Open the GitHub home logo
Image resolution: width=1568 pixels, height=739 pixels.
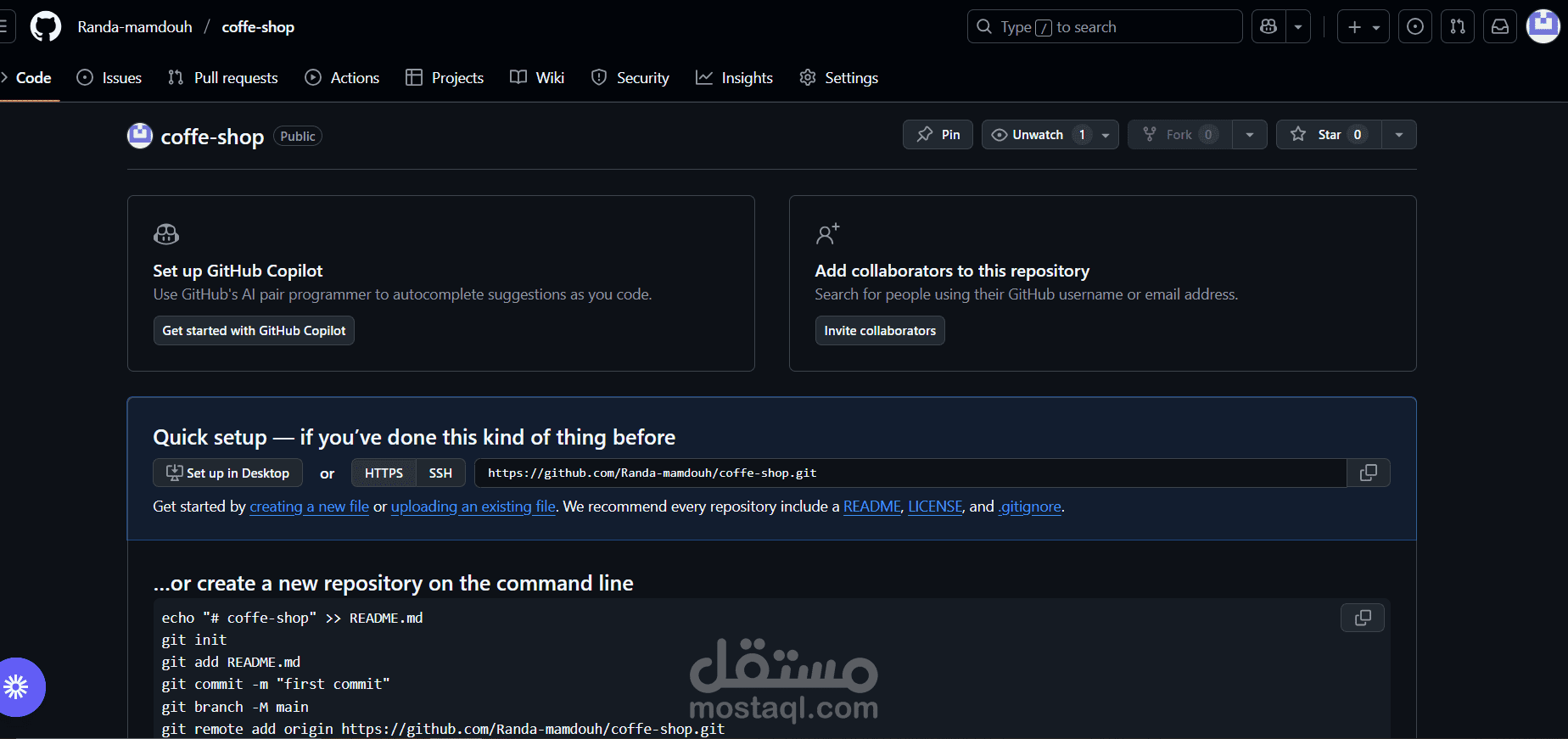pos(46,27)
